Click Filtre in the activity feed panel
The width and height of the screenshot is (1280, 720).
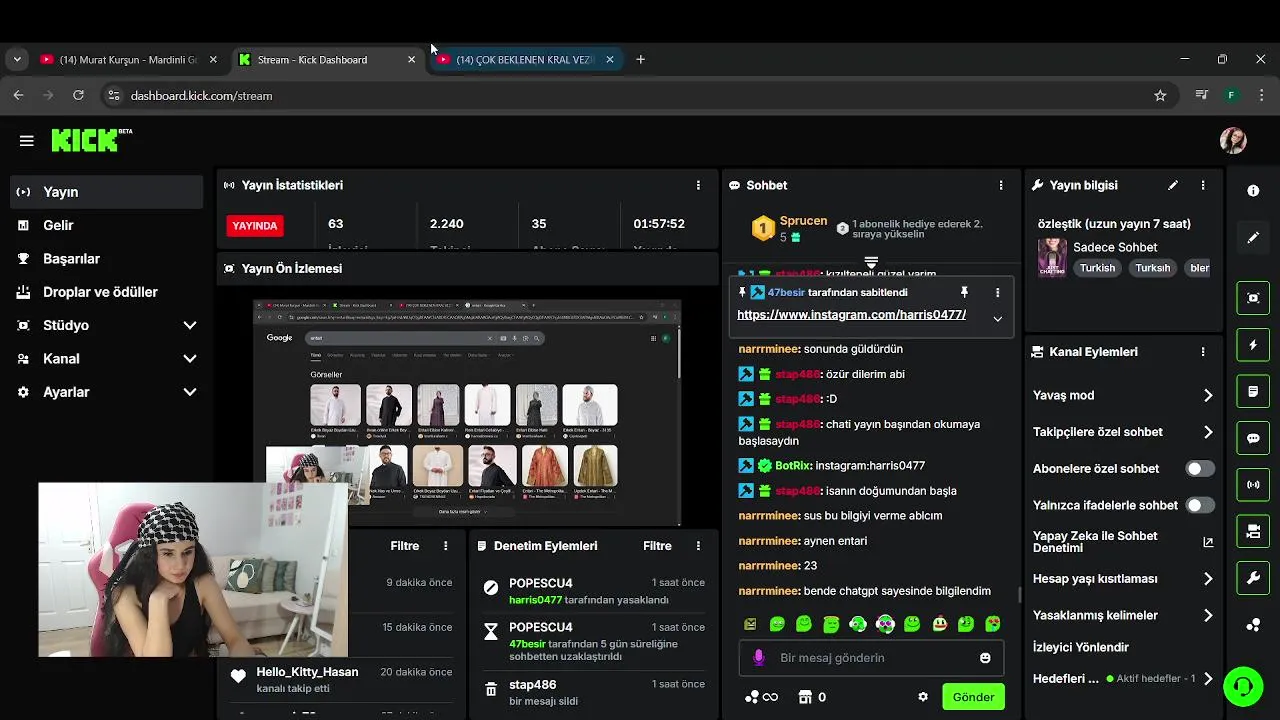(x=404, y=546)
